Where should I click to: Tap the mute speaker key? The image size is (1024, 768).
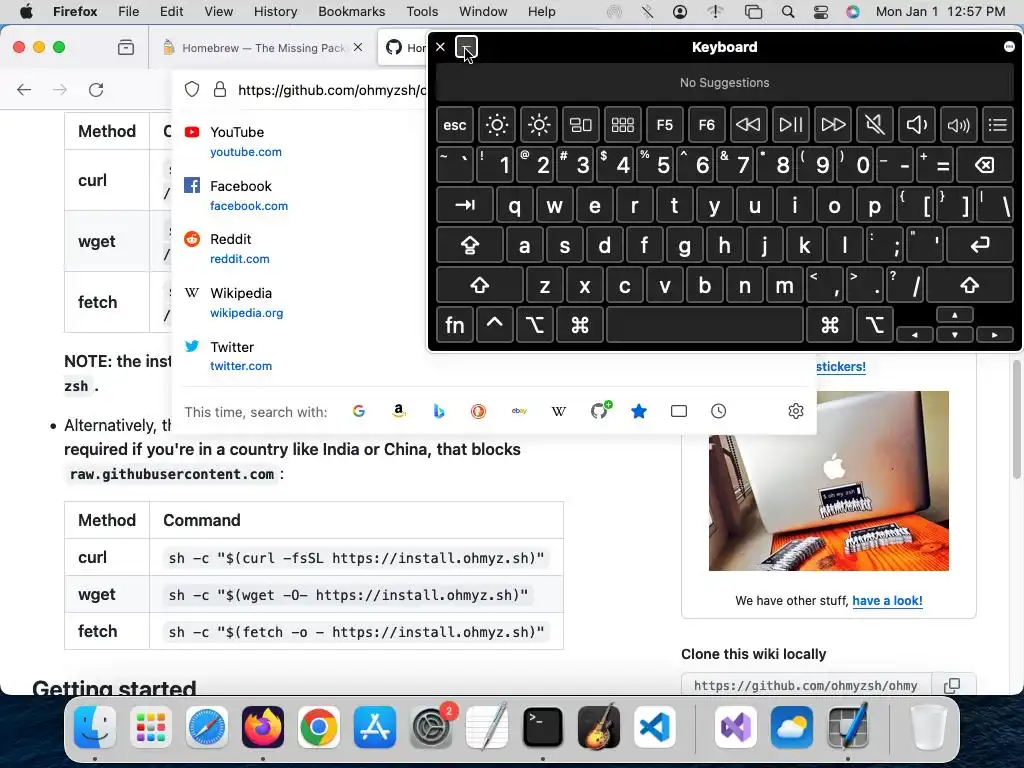(x=874, y=125)
